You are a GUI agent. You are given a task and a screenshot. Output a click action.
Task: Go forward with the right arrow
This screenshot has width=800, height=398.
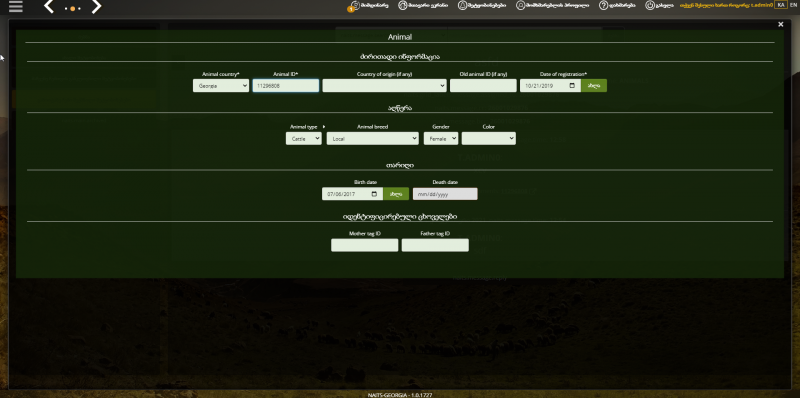click(96, 7)
